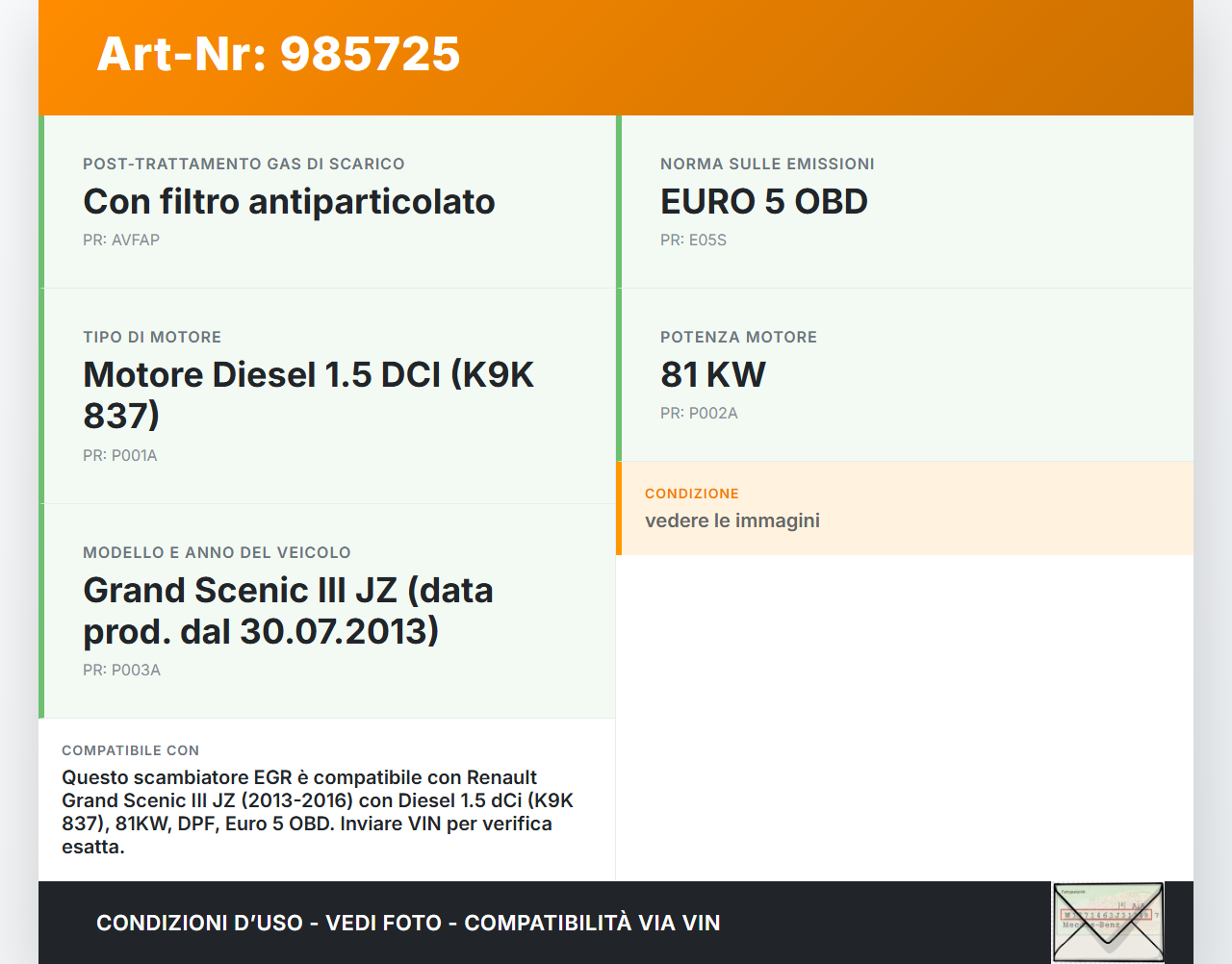This screenshot has width=1232, height=964.
Task: Click the PR: P001A code label
Action: (x=120, y=455)
